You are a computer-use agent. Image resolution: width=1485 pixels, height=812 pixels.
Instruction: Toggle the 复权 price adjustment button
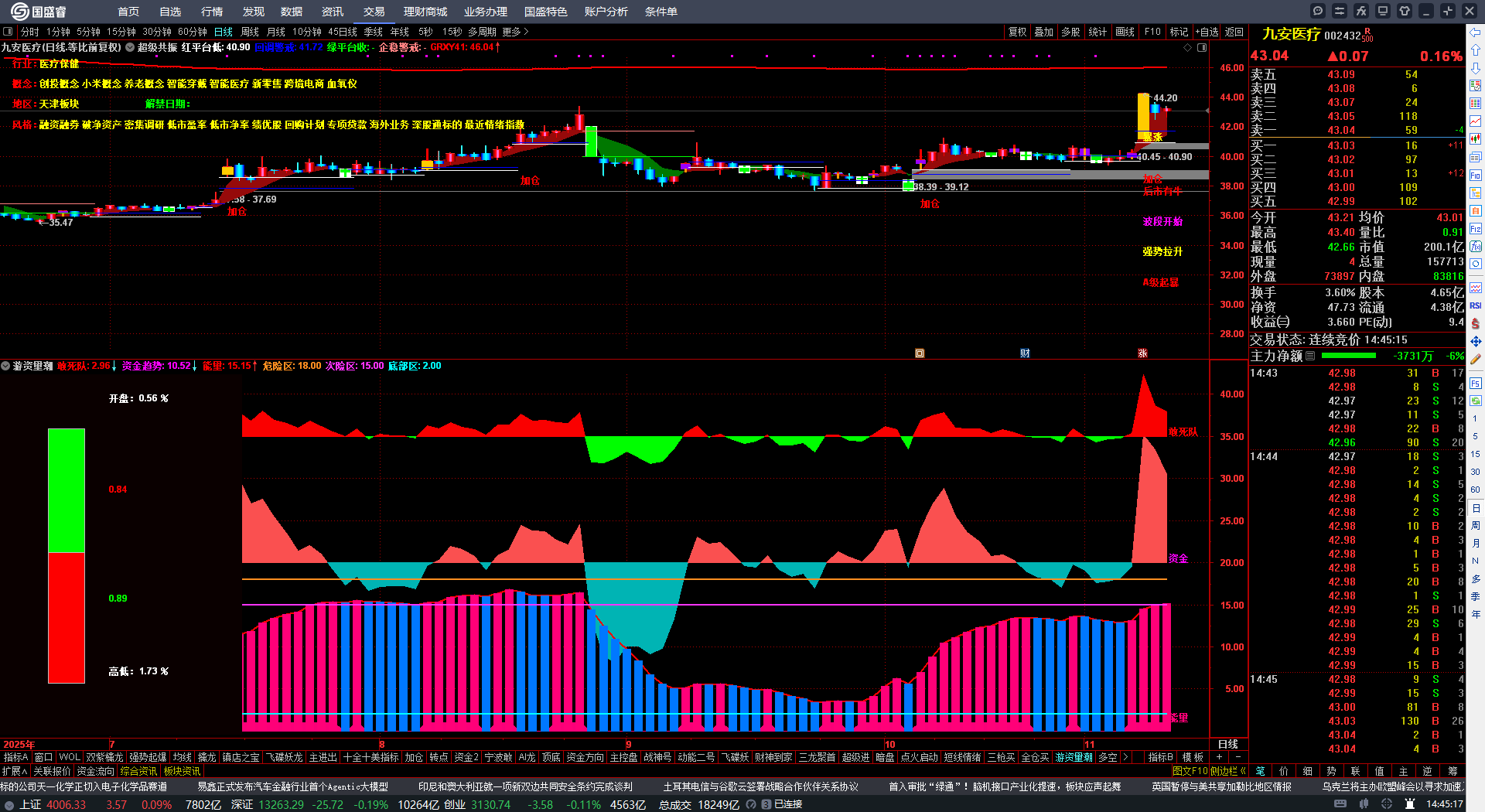pyautogui.click(x=1017, y=32)
